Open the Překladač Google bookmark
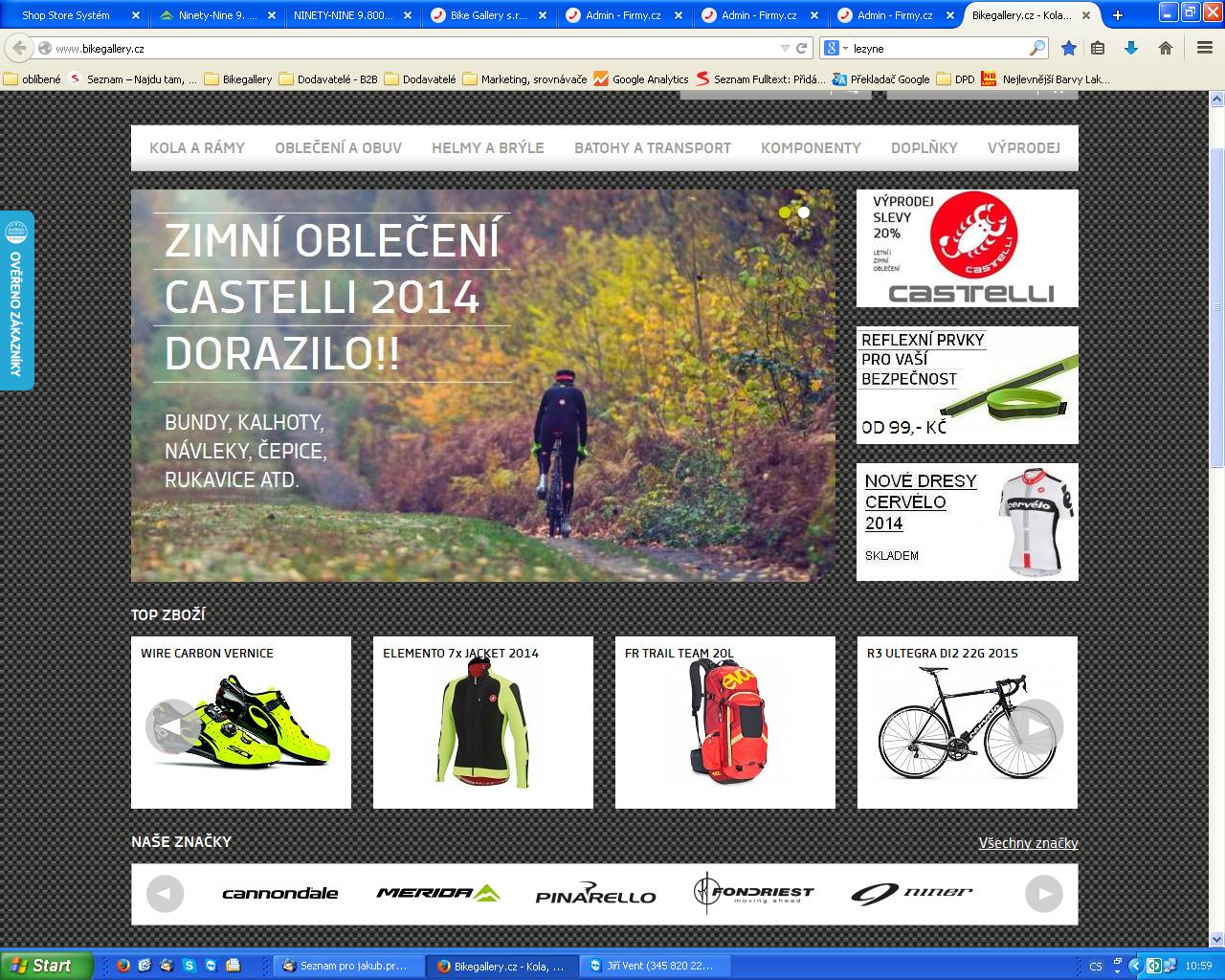This screenshot has height=980, width=1225. [x=880, y=79]
